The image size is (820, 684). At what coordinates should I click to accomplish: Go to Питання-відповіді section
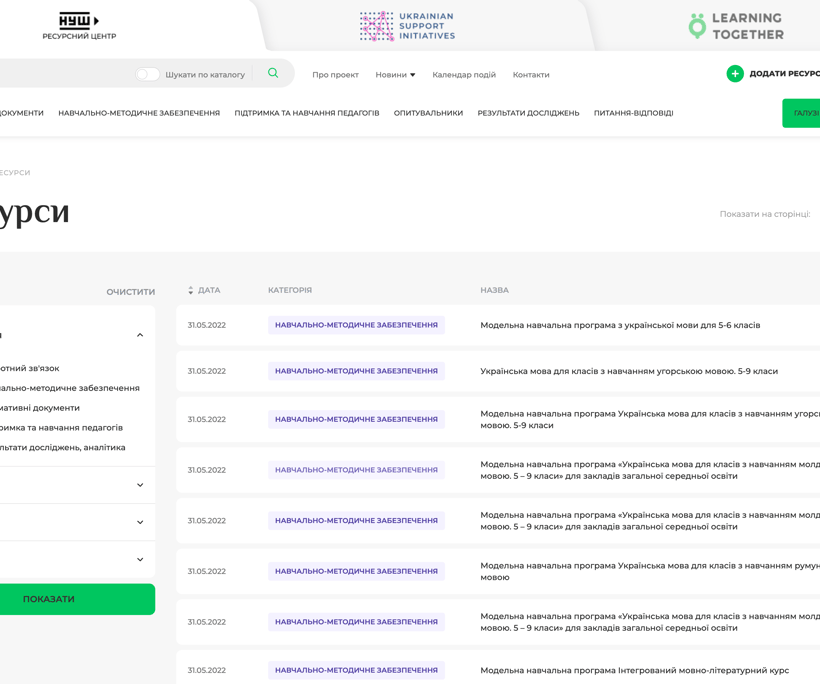(633, 113)
